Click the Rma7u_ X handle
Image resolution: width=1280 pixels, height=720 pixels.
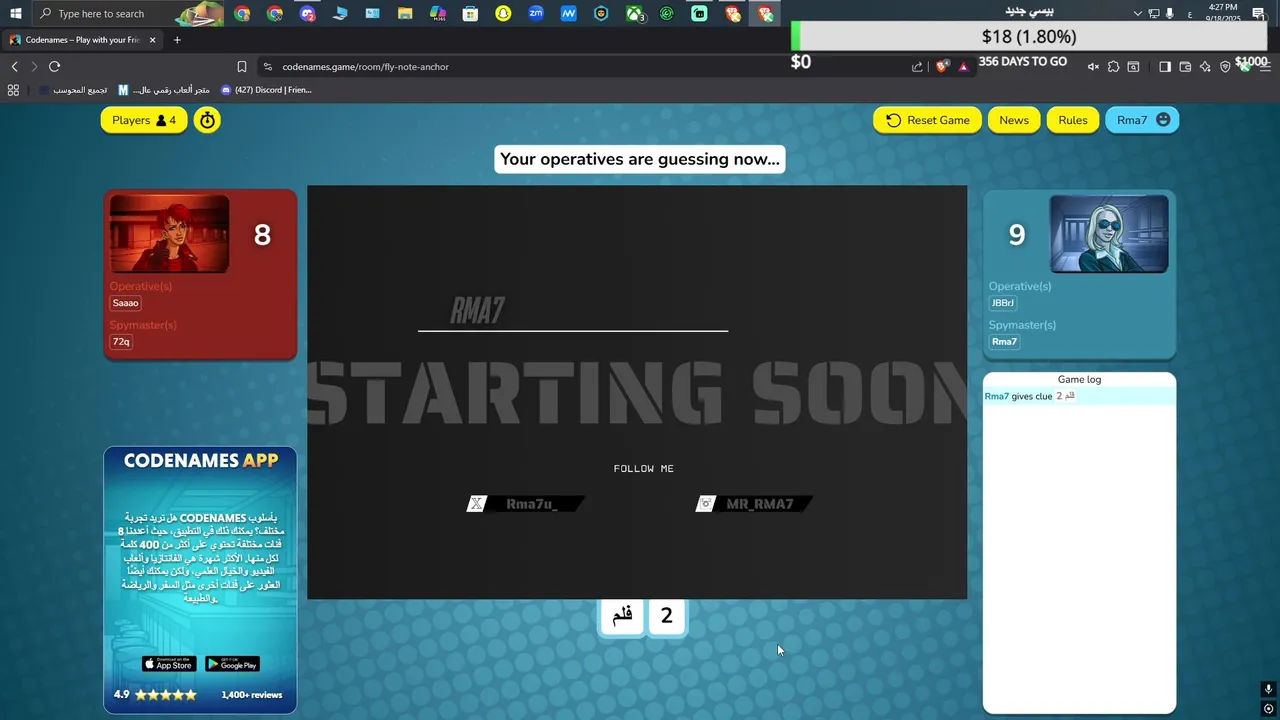point(526,504)
